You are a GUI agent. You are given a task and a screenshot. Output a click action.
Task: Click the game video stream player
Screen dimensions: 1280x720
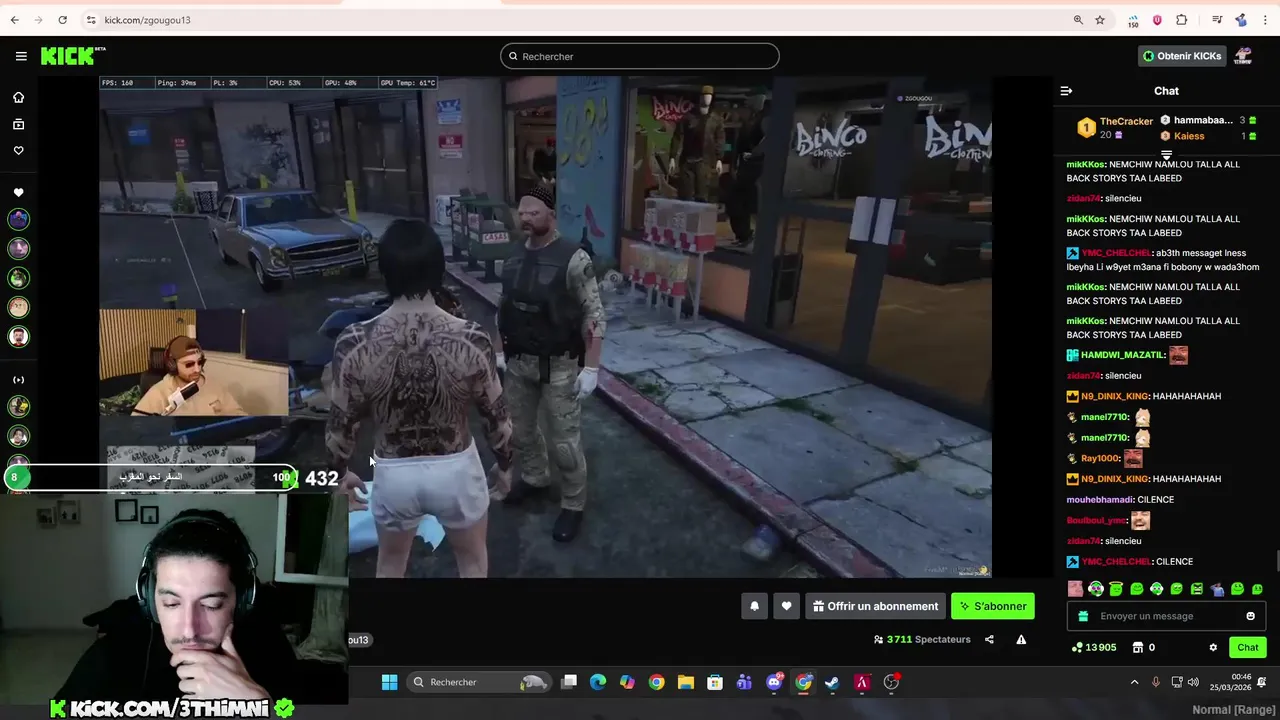[545, 327]
